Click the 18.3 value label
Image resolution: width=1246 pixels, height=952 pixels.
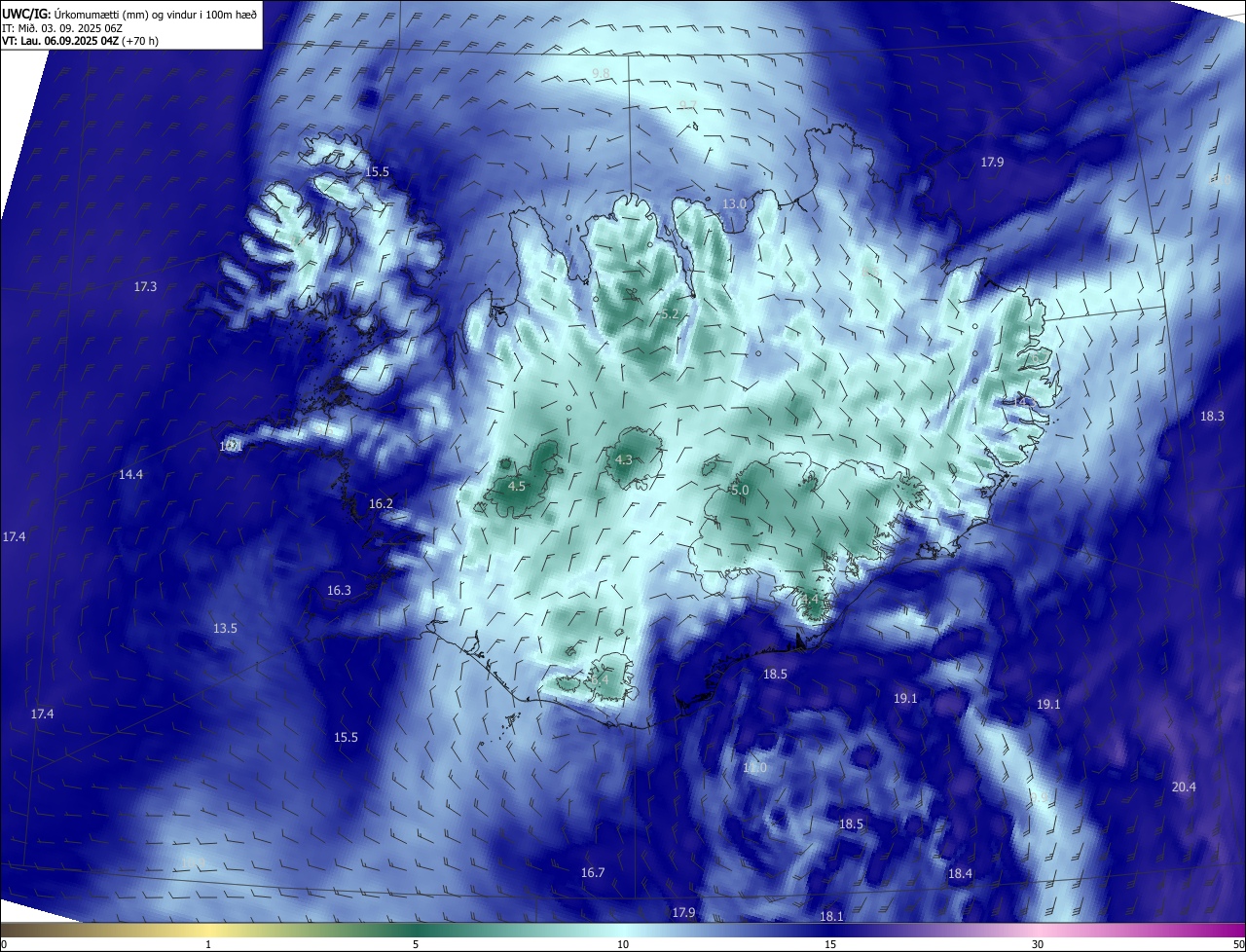(x=1212, y=416)
